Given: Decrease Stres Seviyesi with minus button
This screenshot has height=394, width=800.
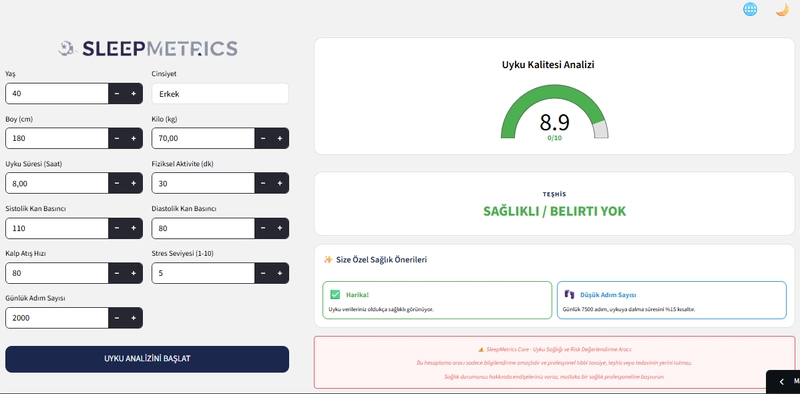Looking at the screenshot, I should [263, 273].
